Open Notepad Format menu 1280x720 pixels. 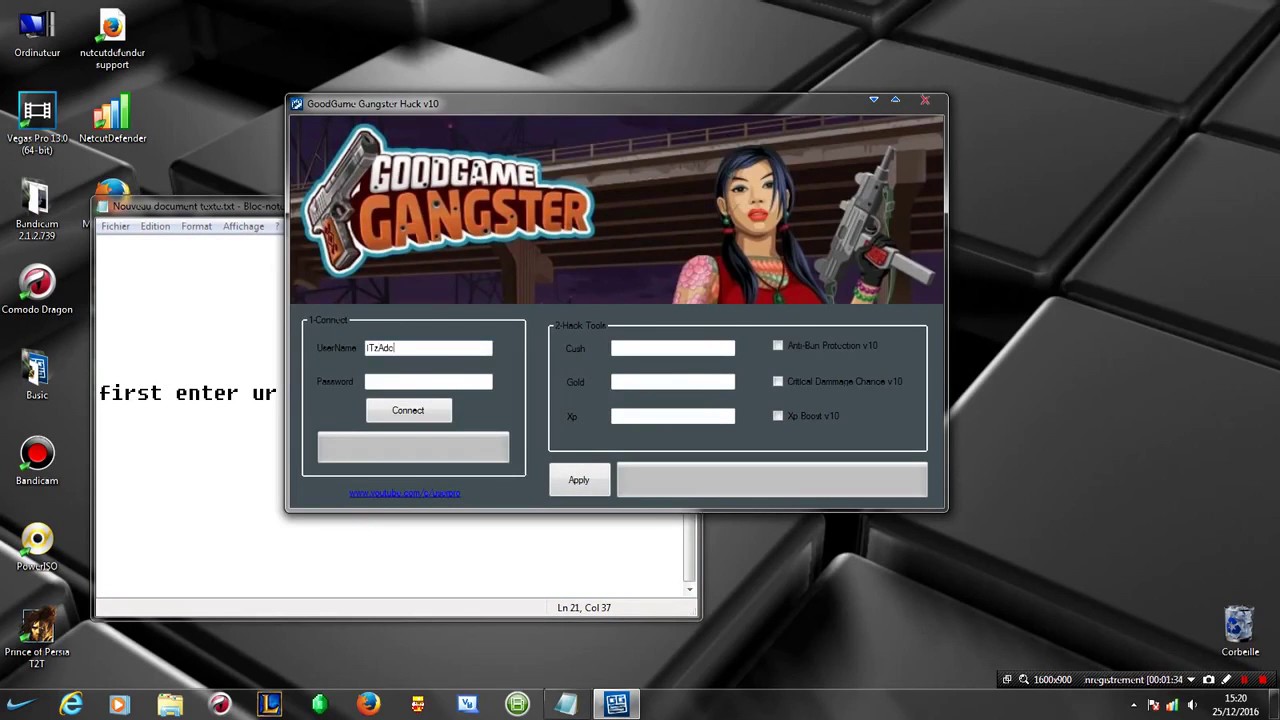(x=197, y=226)
